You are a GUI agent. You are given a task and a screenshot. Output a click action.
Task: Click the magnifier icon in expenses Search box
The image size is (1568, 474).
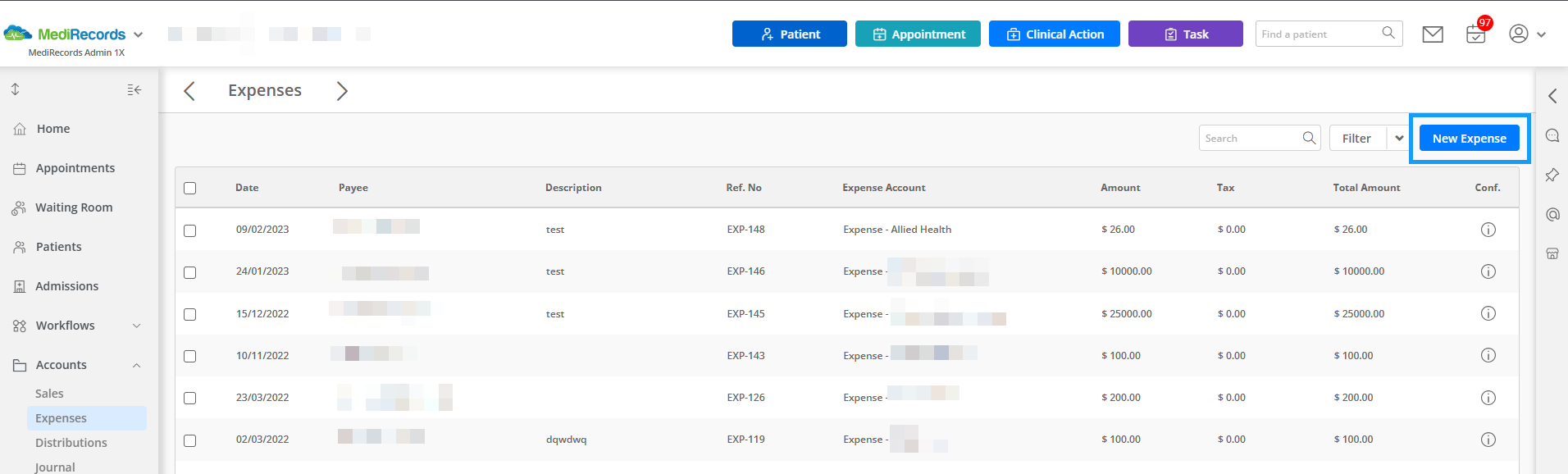(1310, 138)
